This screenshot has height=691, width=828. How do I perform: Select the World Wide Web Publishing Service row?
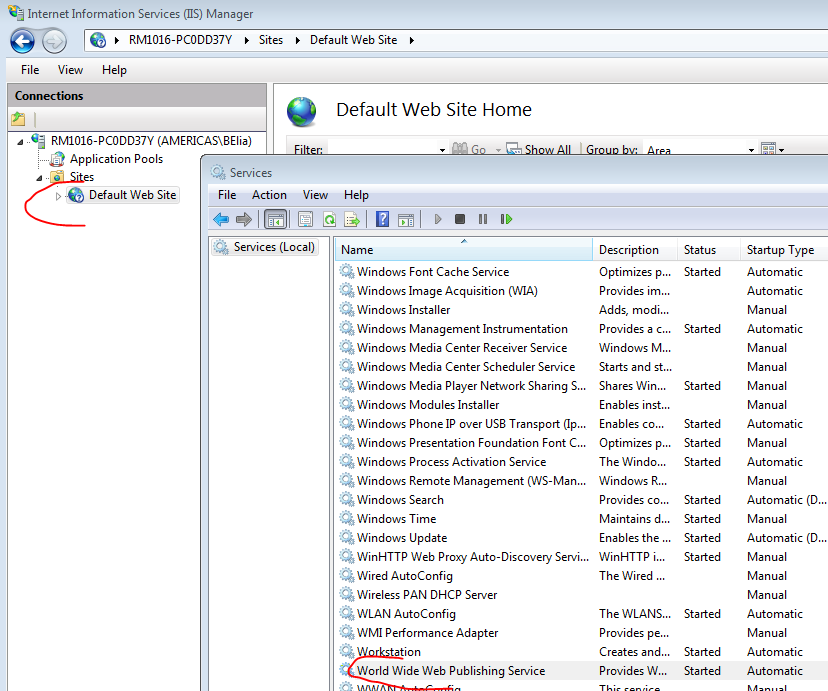point(582,670)
